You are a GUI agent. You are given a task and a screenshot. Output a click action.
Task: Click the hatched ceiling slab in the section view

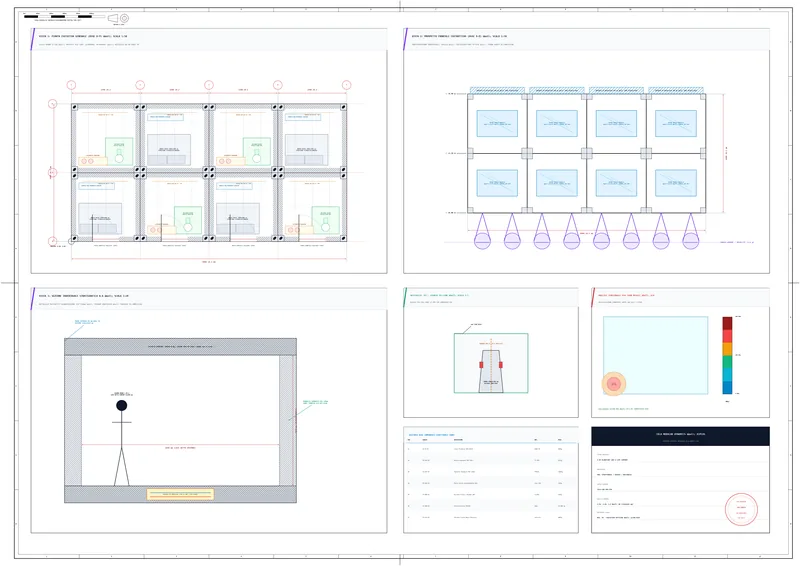(x=181, y=347)
